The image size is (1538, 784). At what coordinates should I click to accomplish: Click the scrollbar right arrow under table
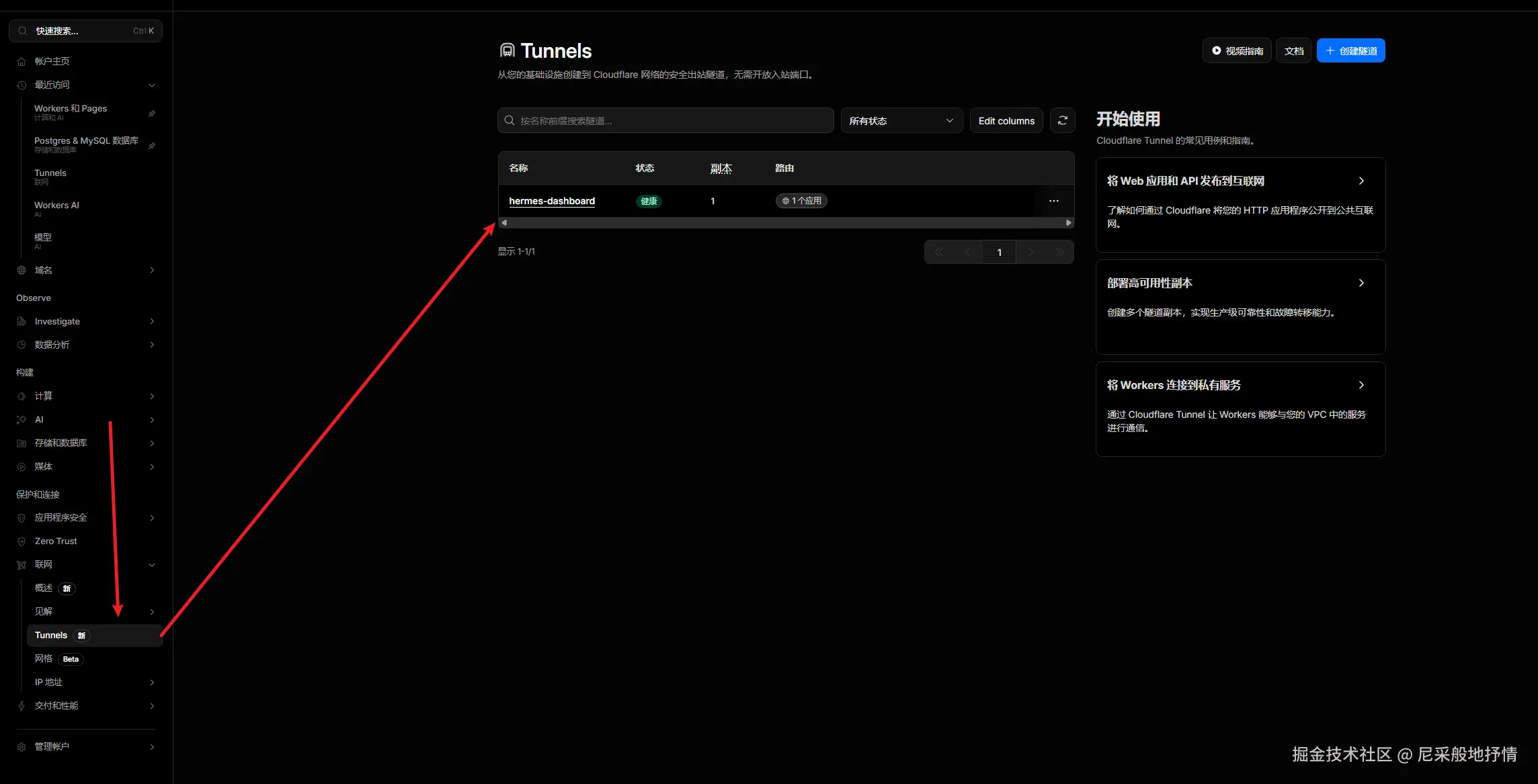pos(1069,222)
